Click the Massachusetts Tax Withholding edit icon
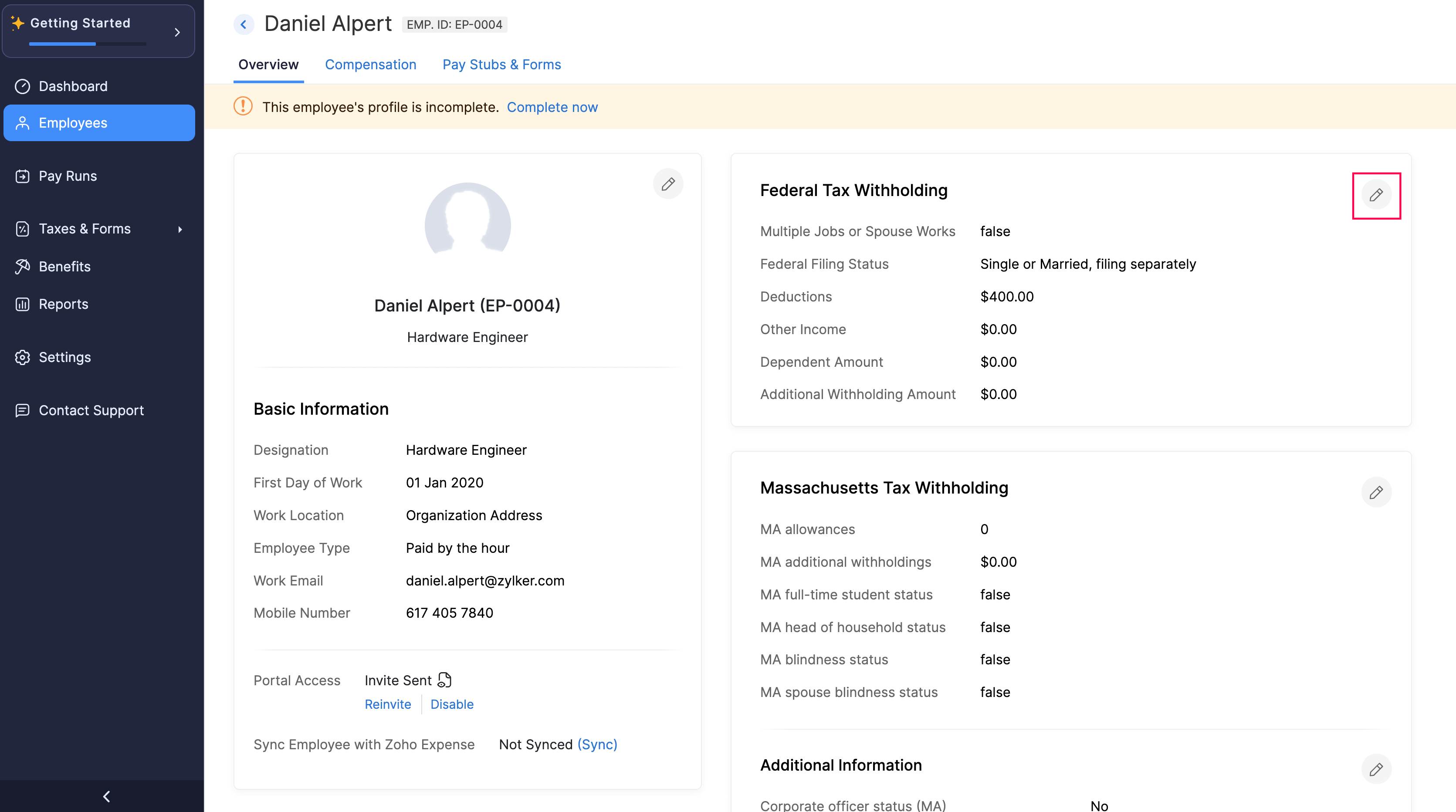Screen dimensions: 1456x812 click(1376, 491)
